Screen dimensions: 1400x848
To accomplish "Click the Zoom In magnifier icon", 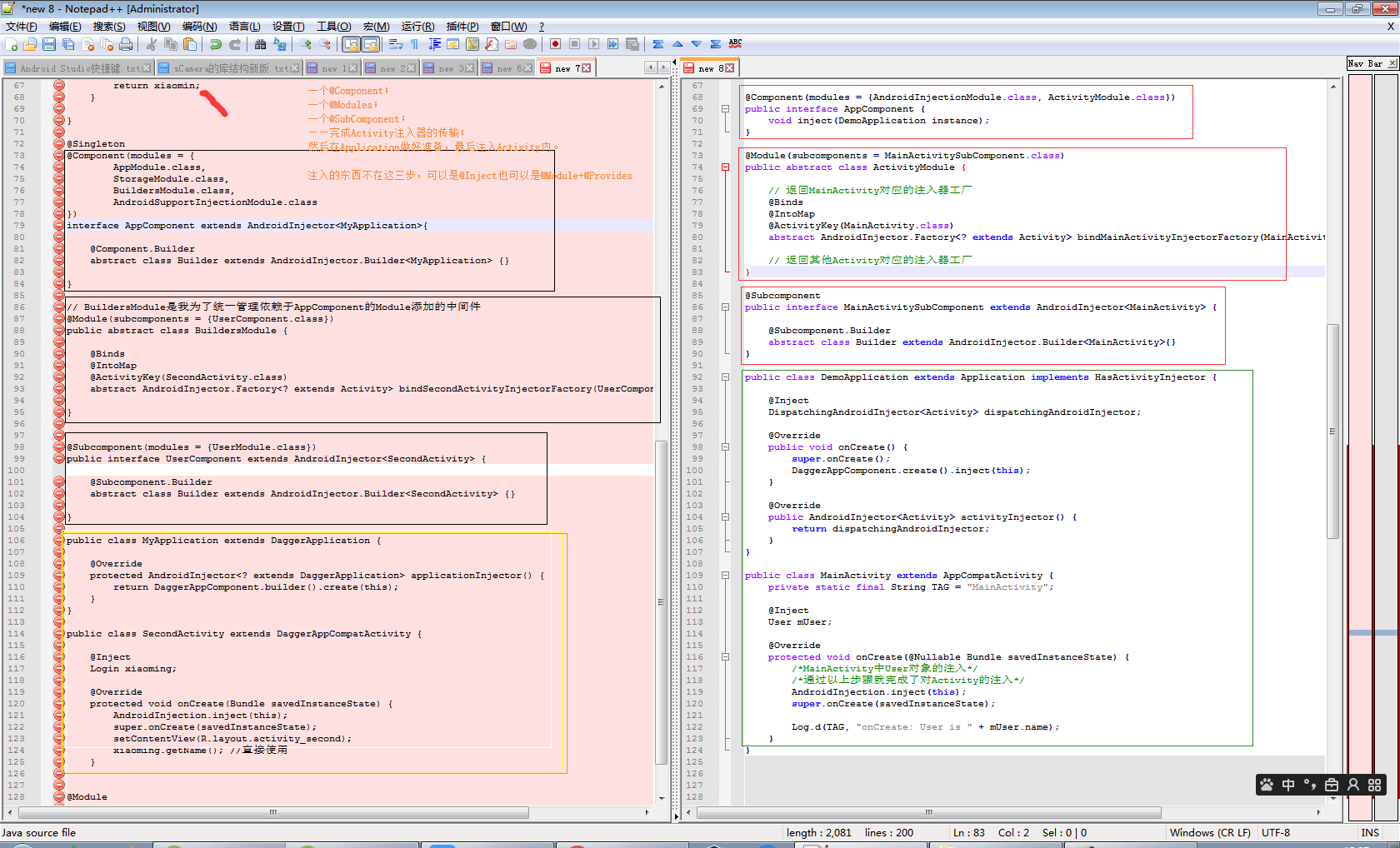I will [x=306, y=44].
